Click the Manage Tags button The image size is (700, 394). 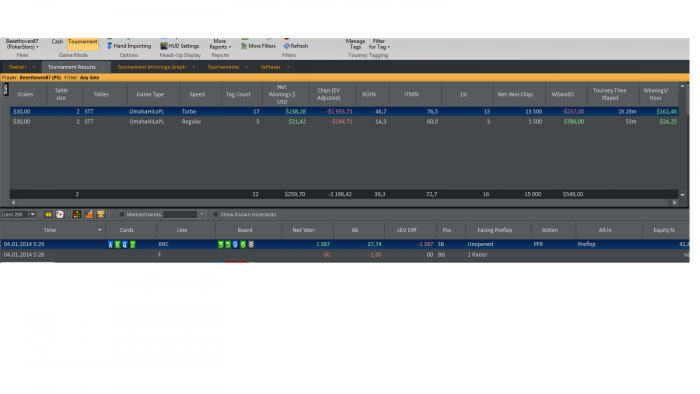pyautogui.click(x=355, y=44)
